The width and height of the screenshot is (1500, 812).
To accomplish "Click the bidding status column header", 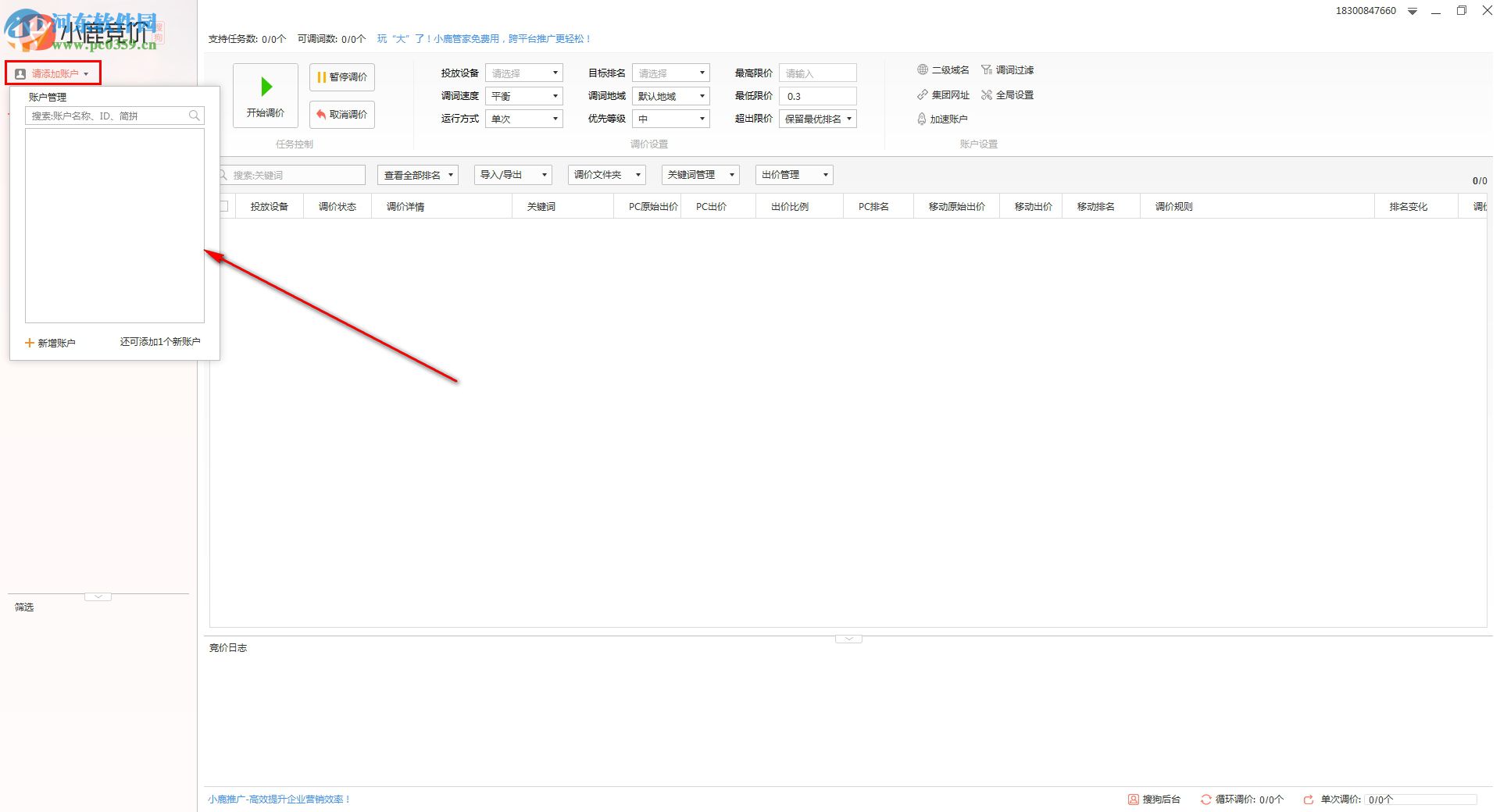I will [337, 207].
